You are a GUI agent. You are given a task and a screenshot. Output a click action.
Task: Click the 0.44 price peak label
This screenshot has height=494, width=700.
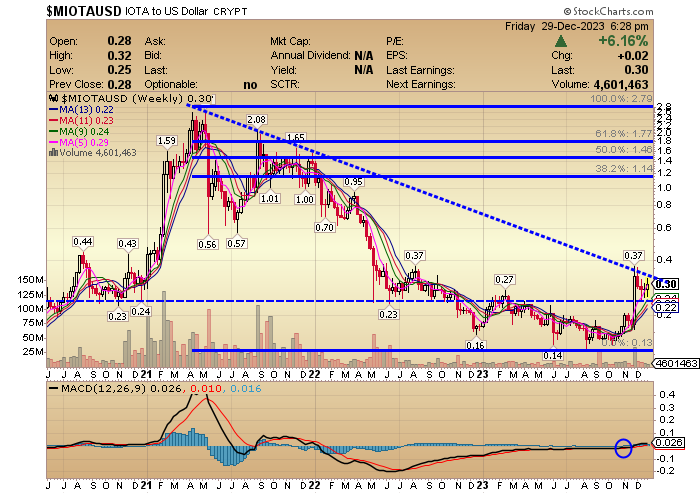pos(83,242)
